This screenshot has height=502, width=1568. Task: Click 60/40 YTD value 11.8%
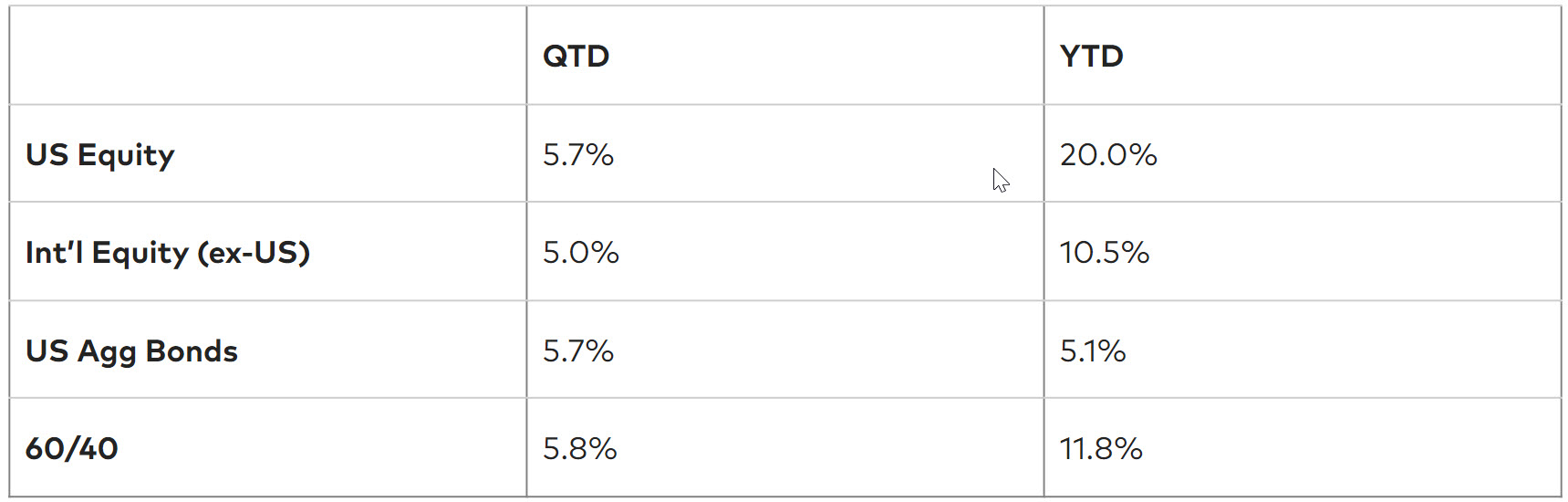(x=1101, y=448)
